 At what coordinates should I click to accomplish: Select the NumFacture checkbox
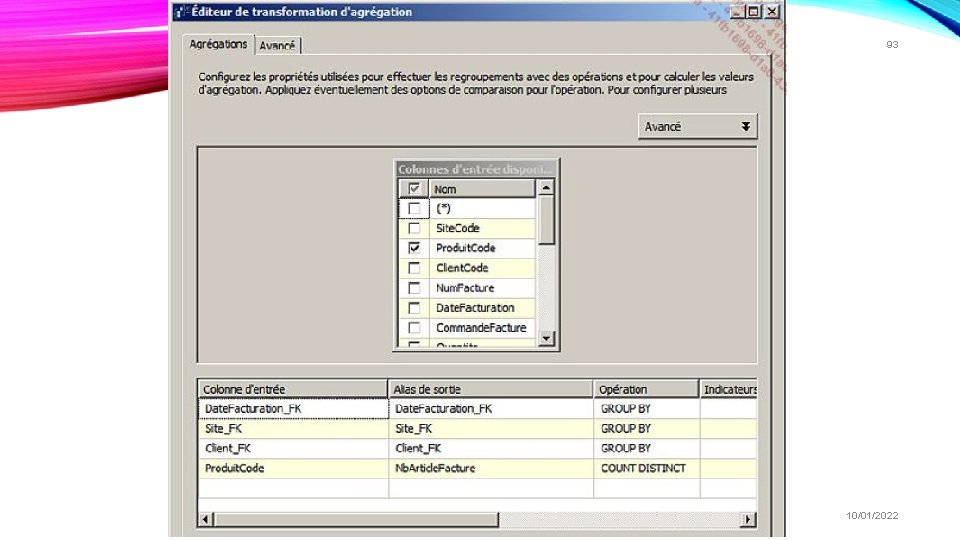pyautogui.click(x=414, y=288)
